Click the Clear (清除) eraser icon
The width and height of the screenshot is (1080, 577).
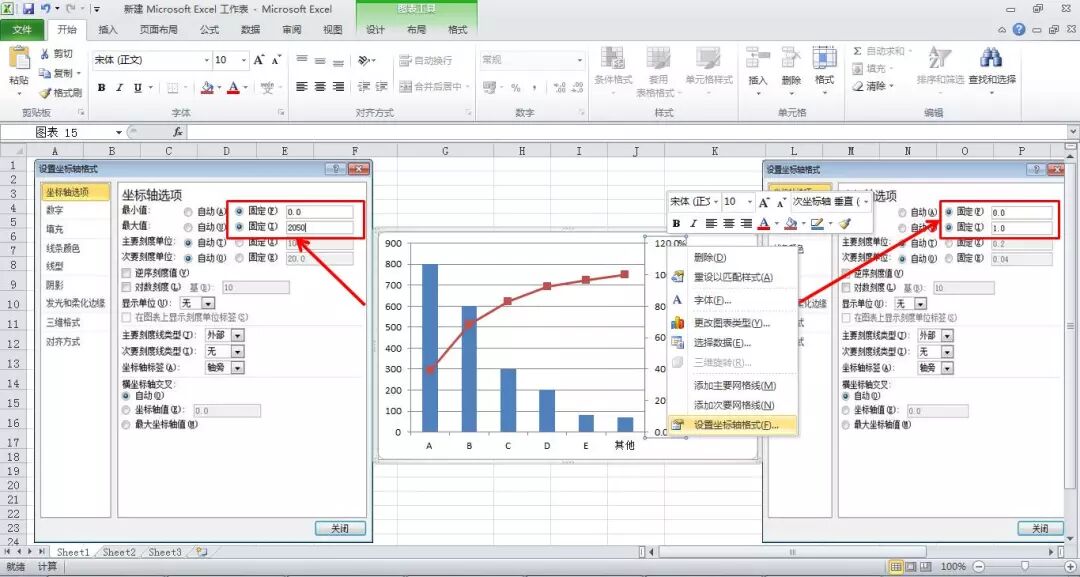coord(858,86)
